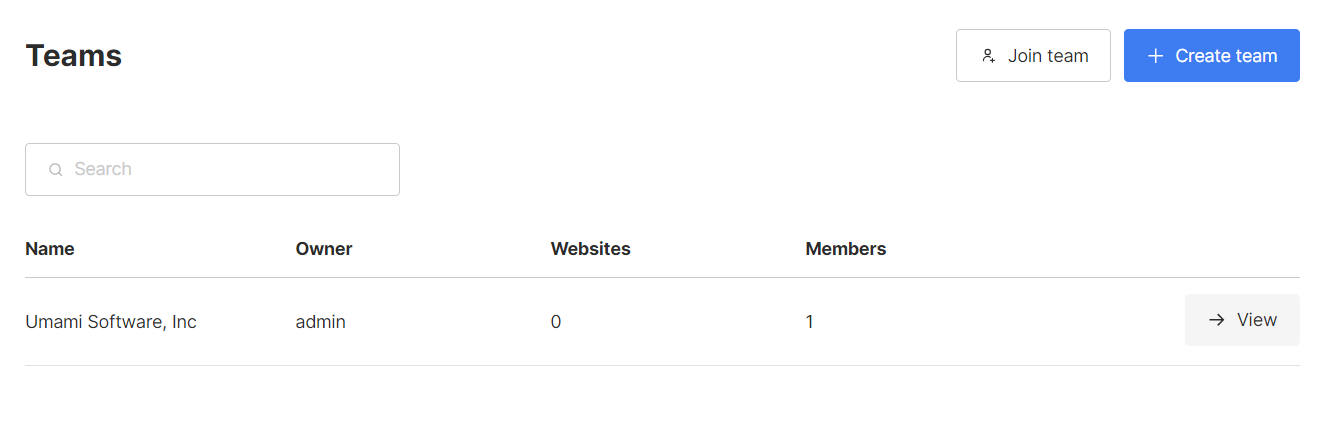The width and height of the screenshot is (1327, 424).
Task: Click the 'Create team' label text
Action: (1226, 56)
